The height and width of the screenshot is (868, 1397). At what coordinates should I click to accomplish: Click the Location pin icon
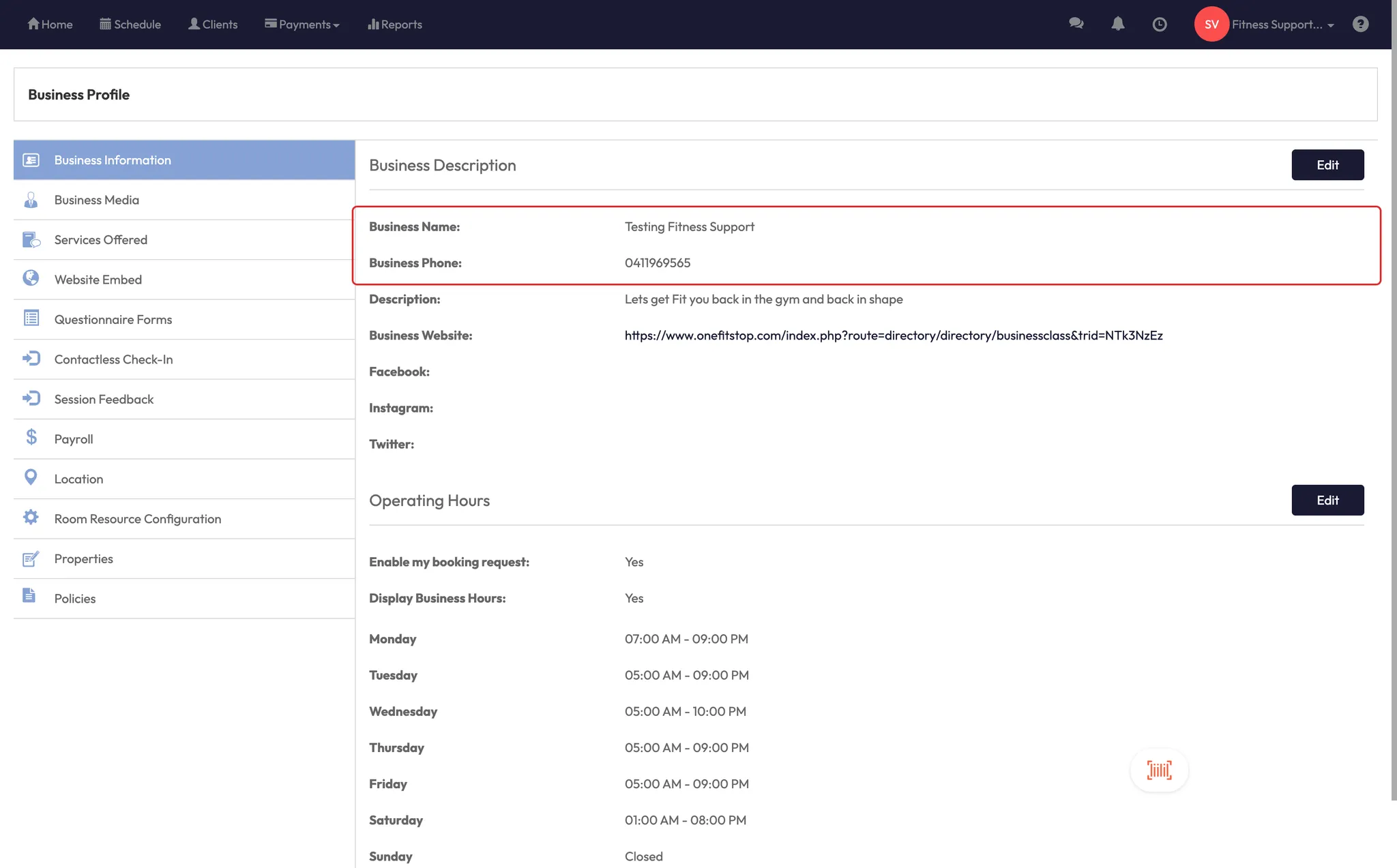pyautogui.click(x=31, y=477)
